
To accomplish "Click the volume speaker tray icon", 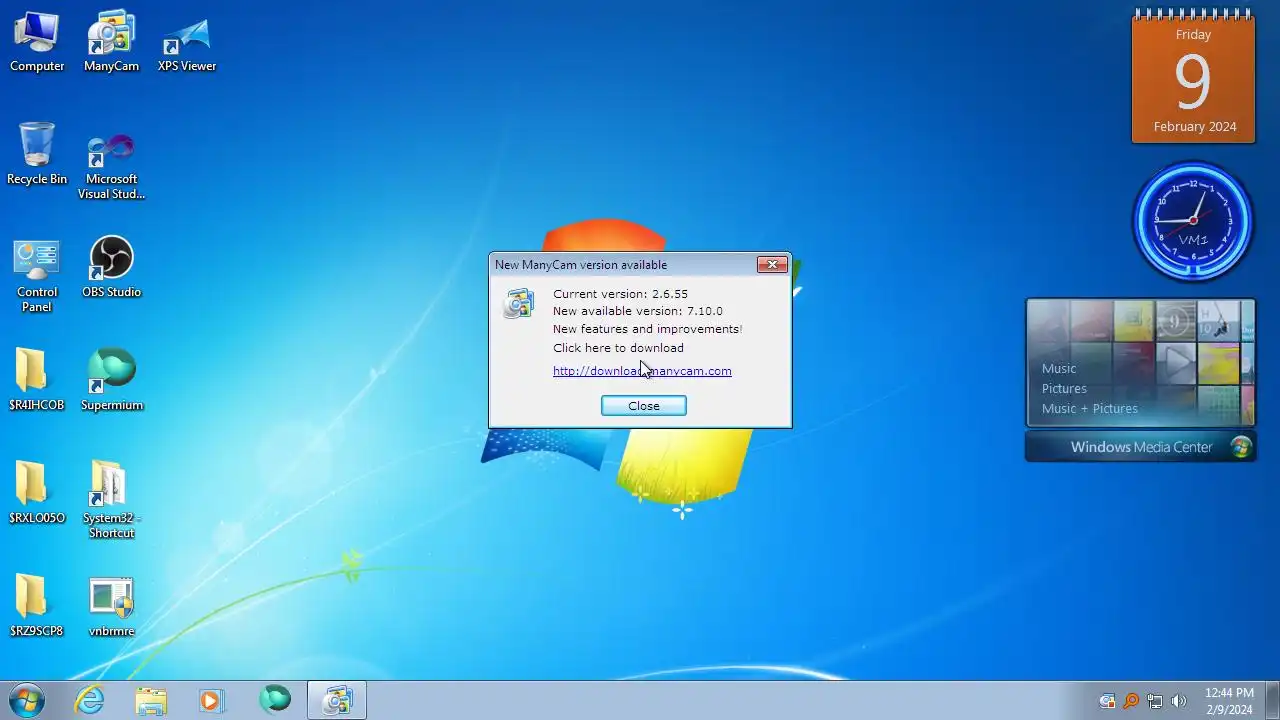I will pyautogui.click(x=1179, y=701).
